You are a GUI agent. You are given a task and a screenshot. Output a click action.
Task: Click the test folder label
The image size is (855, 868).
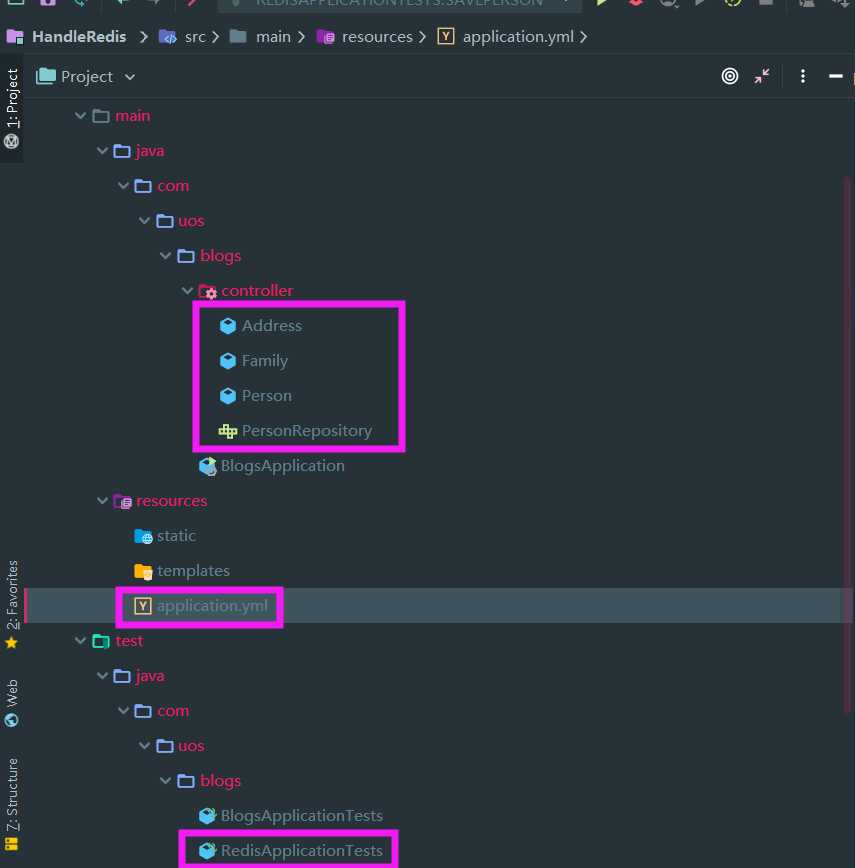click(129, 640)
